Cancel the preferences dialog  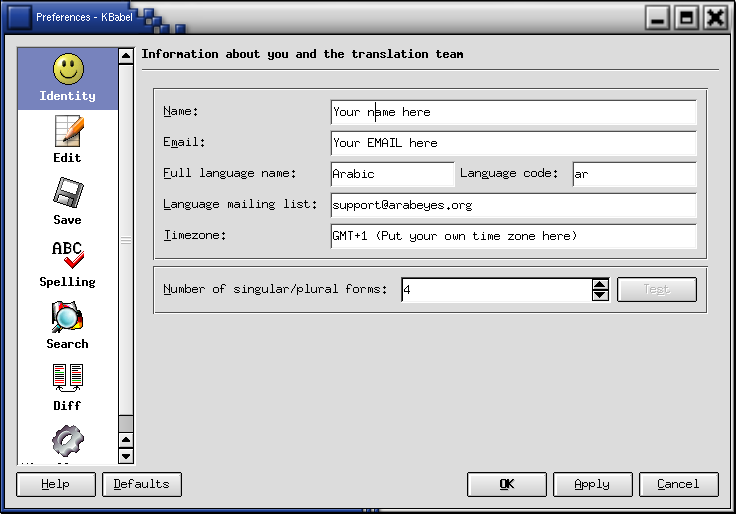pos(678,484)
